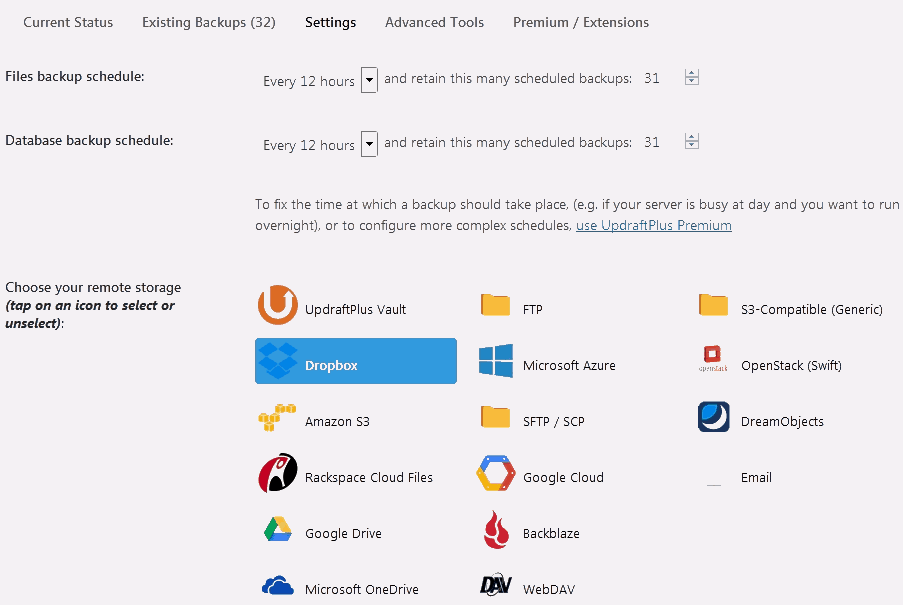Click the Microsoft Azure label text
903x605 pixels.
569,366
